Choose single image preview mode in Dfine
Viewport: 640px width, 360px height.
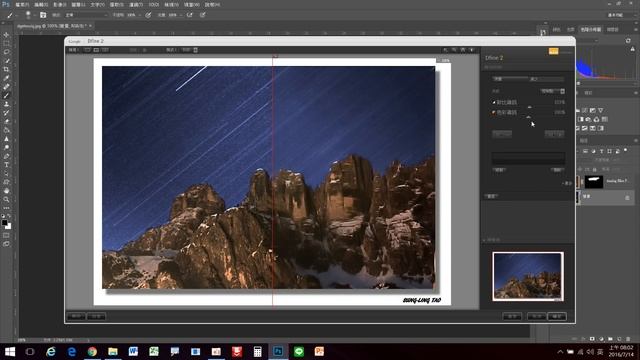[87, 50]
